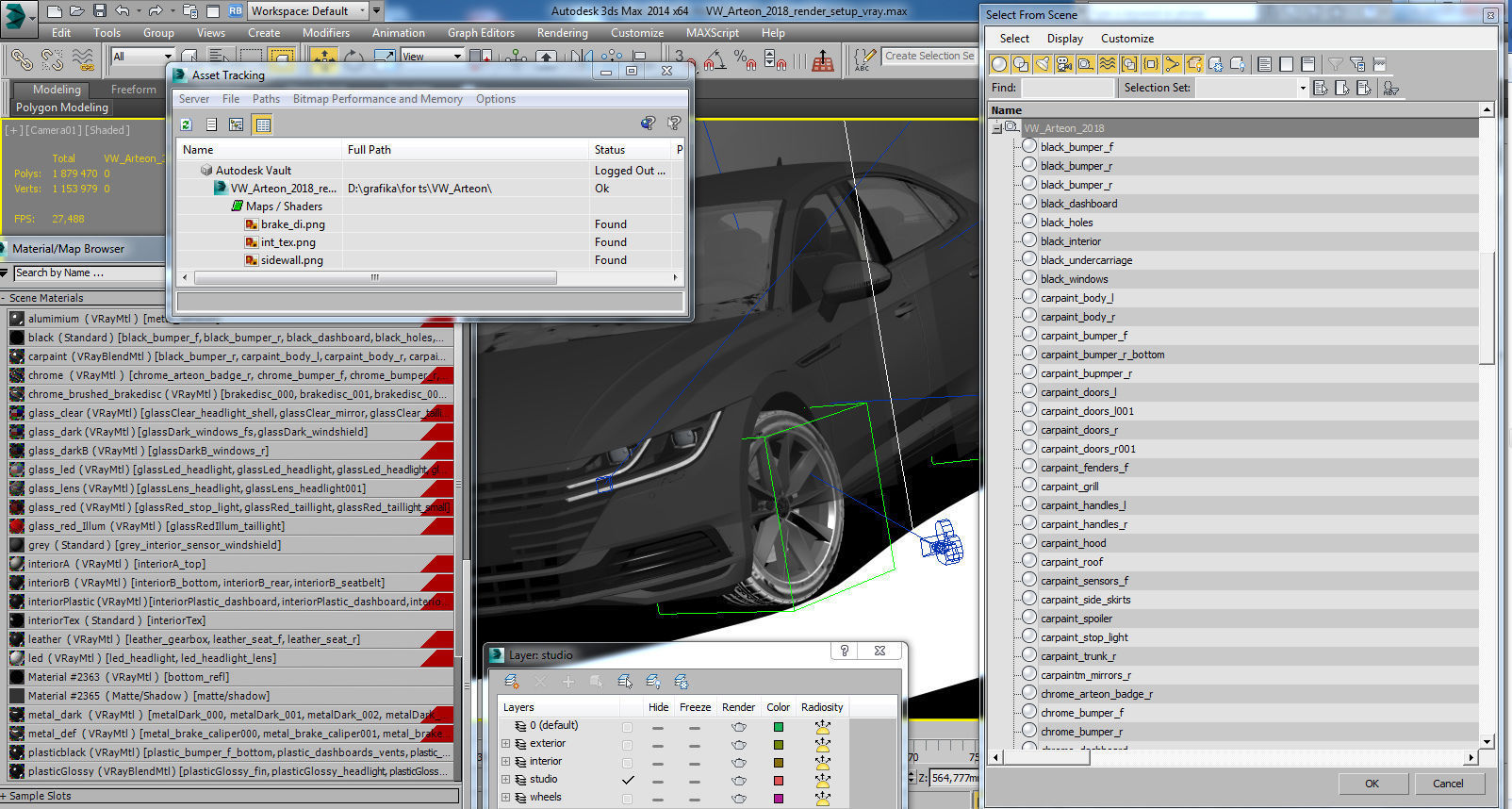This screenshot has width=1512, height=809.
Task: Toggle Hide dash for interior layer
Action: pos(658,763)
